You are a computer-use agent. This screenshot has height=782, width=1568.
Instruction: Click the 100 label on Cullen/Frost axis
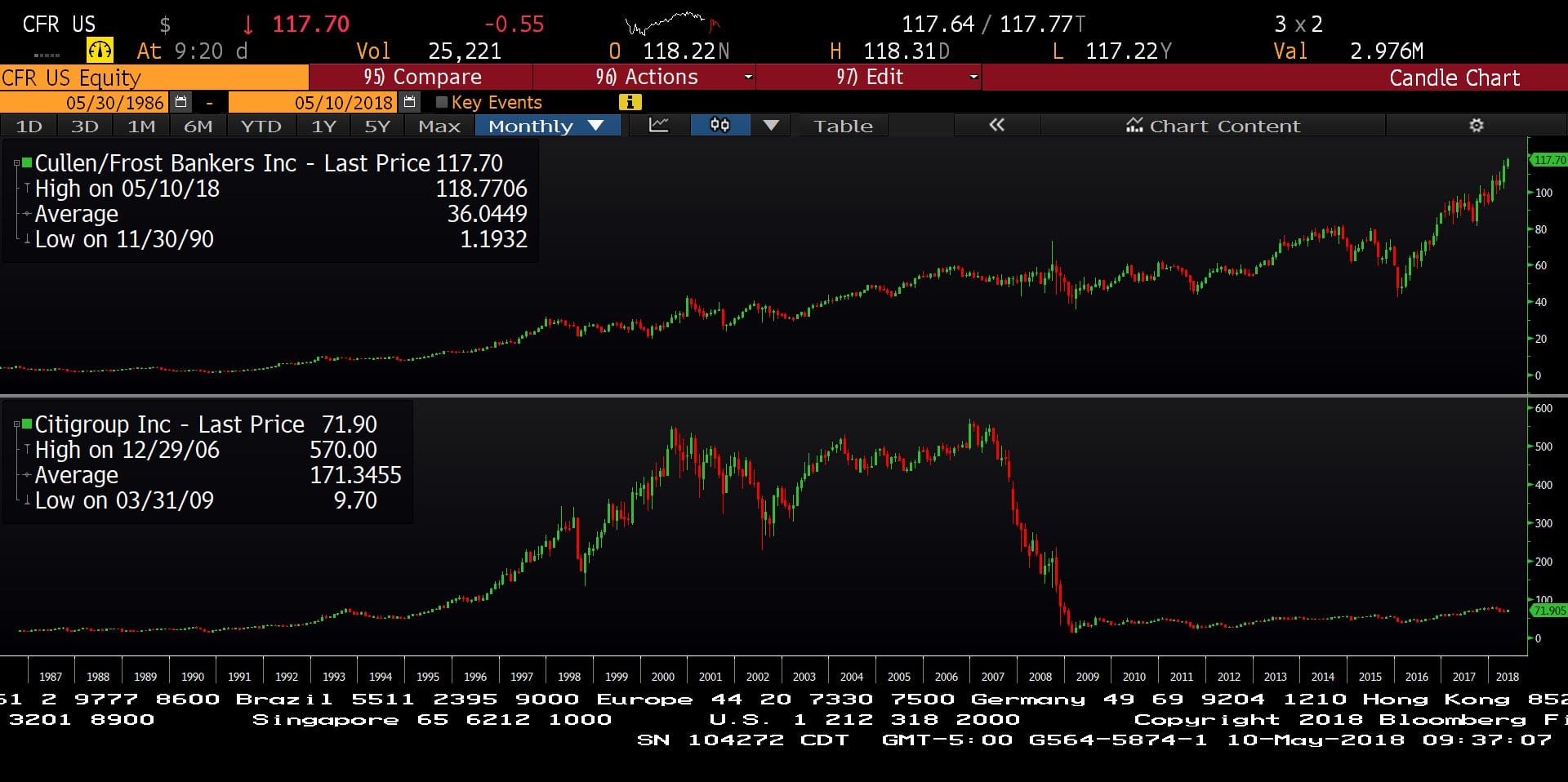1543,193
